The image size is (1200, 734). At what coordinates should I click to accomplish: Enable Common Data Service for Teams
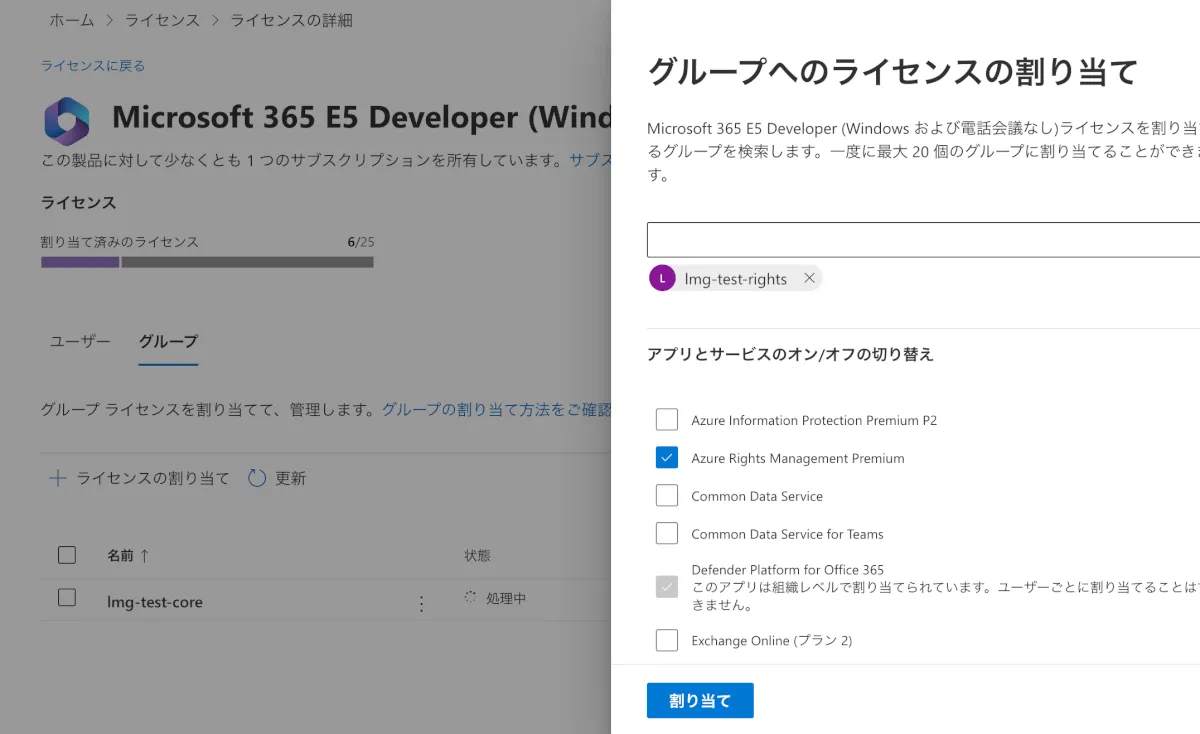point(667,534)
